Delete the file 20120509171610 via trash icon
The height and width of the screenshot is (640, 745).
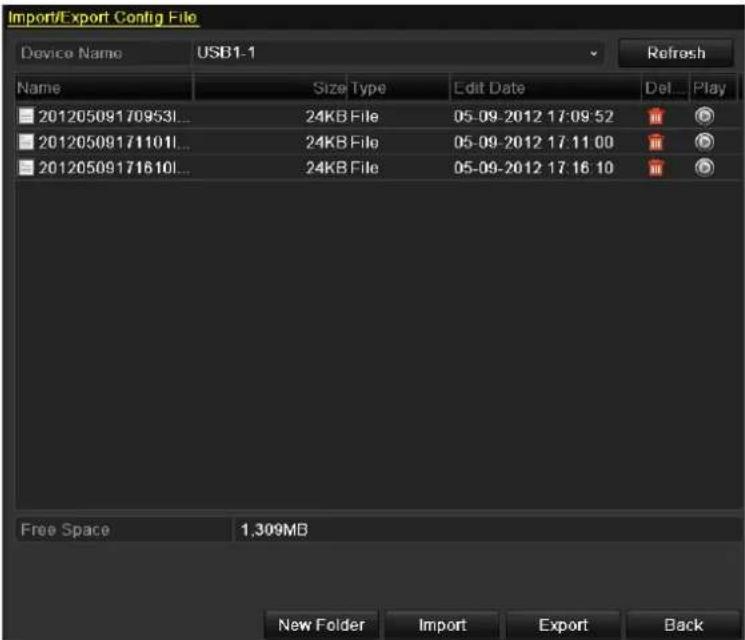[x=656, y=168]
